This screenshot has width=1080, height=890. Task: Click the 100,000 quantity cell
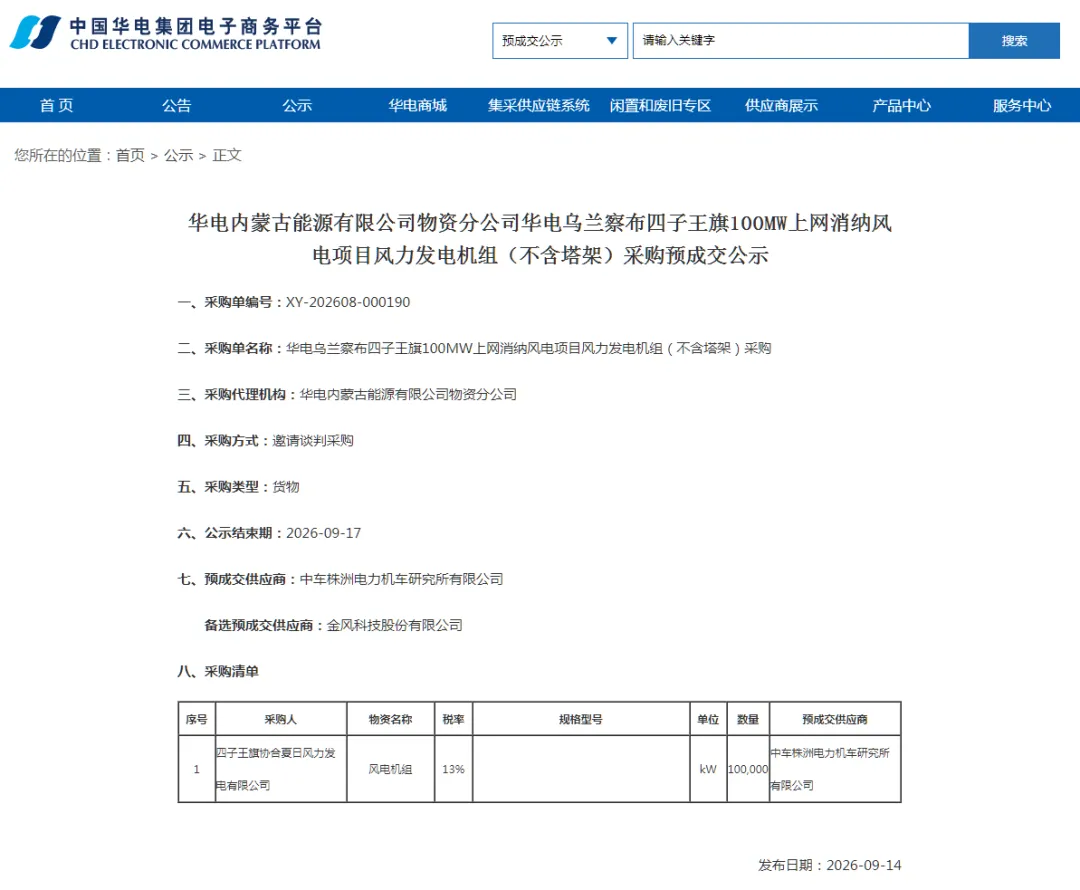pyautogui.click(x=748, y=769)
